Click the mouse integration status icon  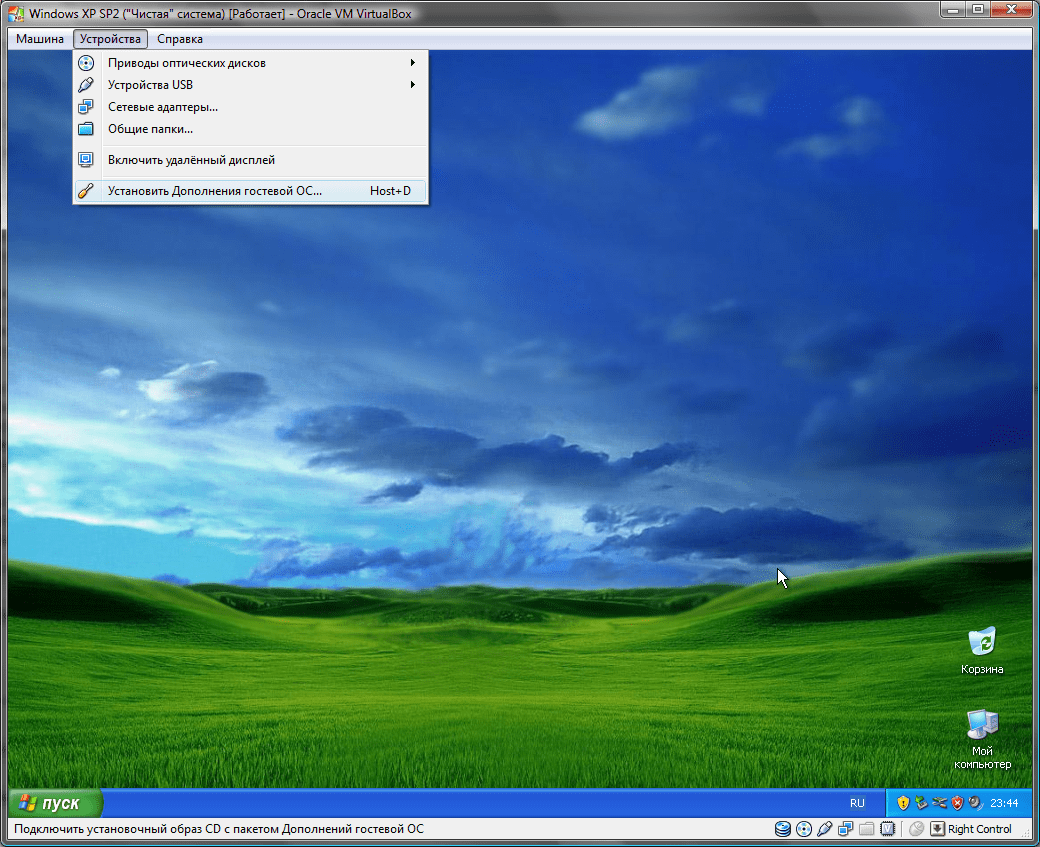(917, 829)
